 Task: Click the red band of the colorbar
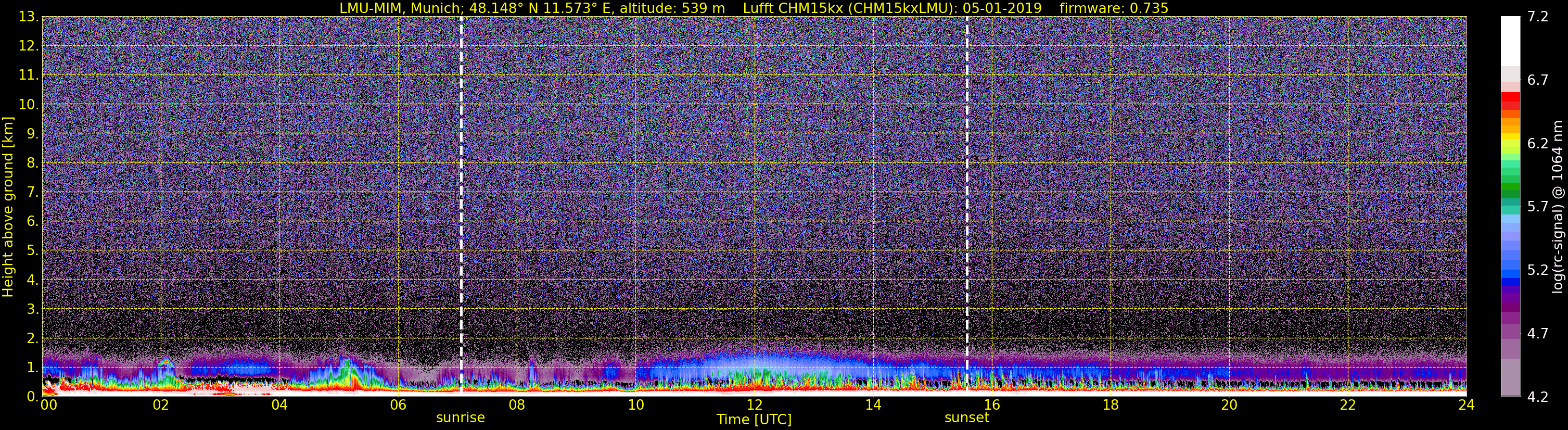pyautogui.click(x=1510, y=100)
